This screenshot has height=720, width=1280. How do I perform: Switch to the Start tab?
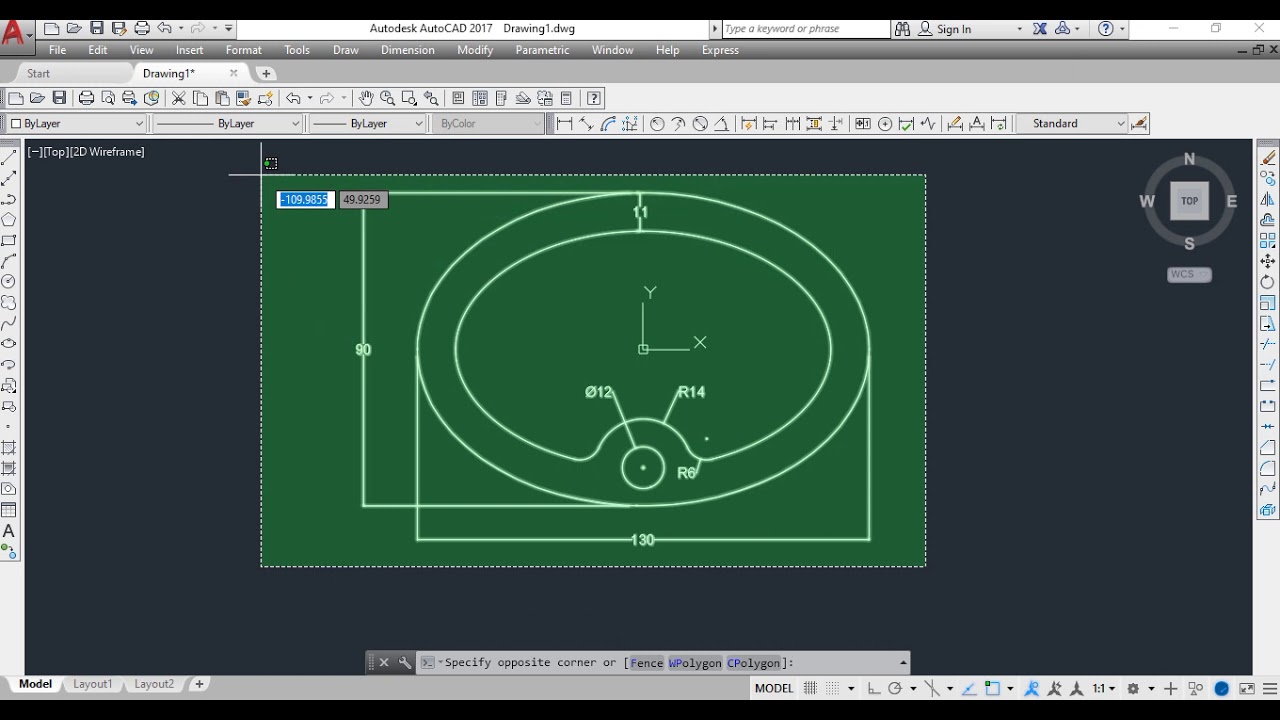(39, 73)
